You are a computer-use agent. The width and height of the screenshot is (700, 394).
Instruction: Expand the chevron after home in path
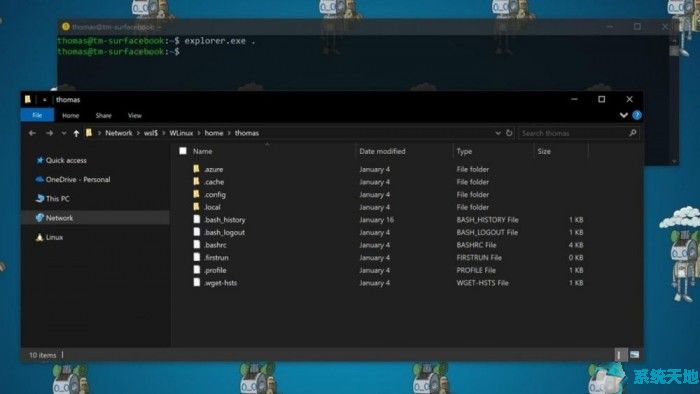coord(229,133)
